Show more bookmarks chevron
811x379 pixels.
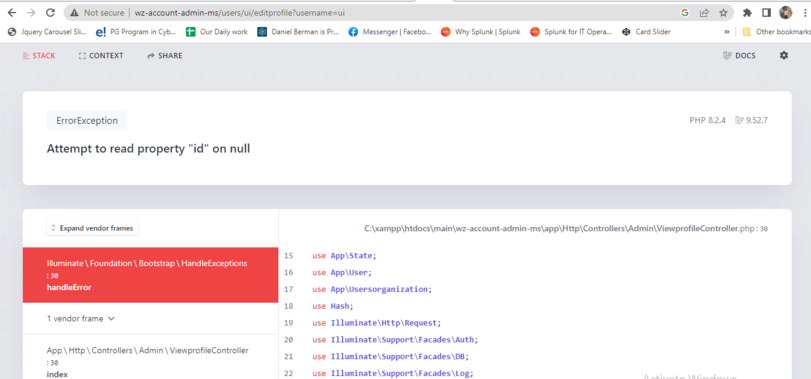click(x=727, y=32)
